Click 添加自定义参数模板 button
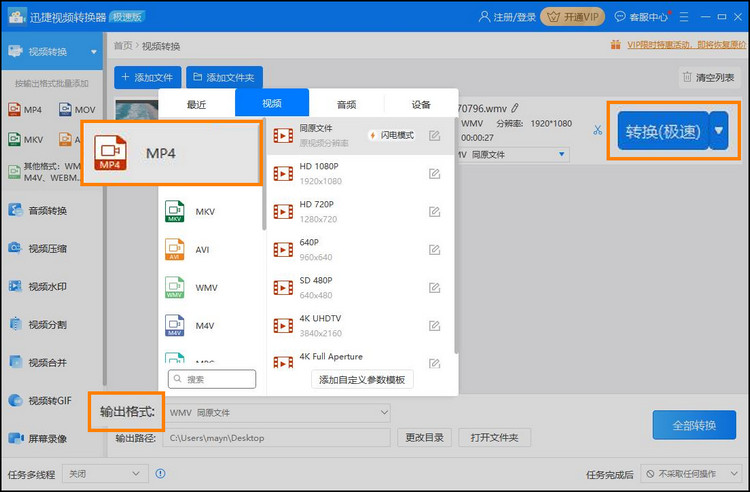 click(x=362, y=380)
